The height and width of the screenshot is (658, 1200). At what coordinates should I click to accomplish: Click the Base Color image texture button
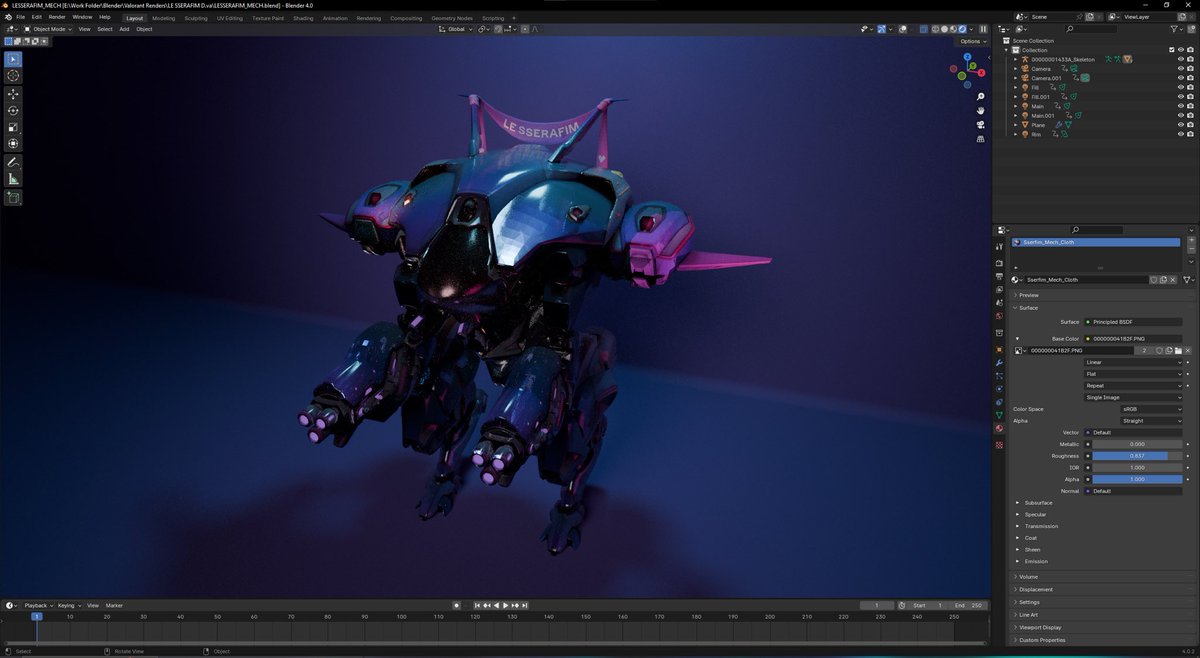(x=1134, y=339)
